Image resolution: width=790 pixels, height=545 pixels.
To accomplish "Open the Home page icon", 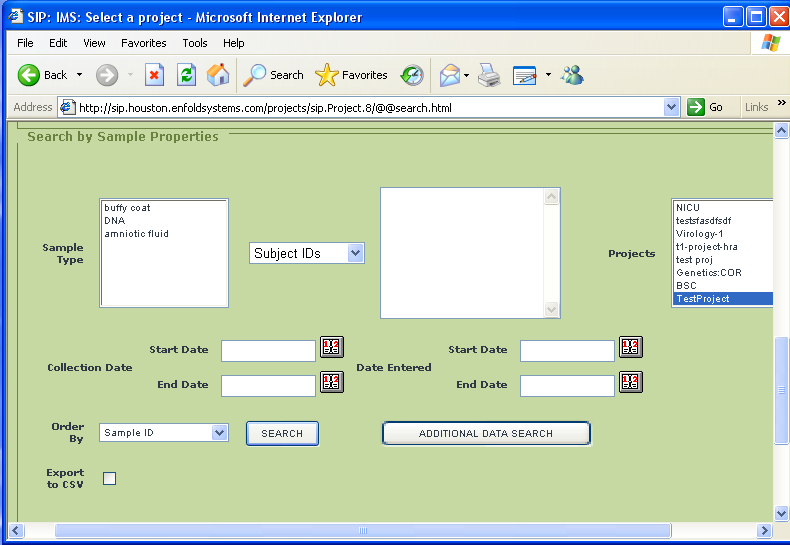I will click(218, 75).
